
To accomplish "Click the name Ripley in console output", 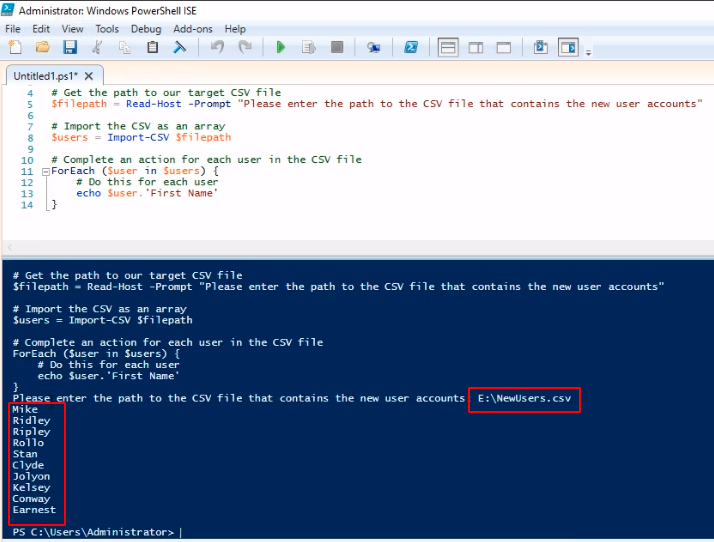I will 31,432.
